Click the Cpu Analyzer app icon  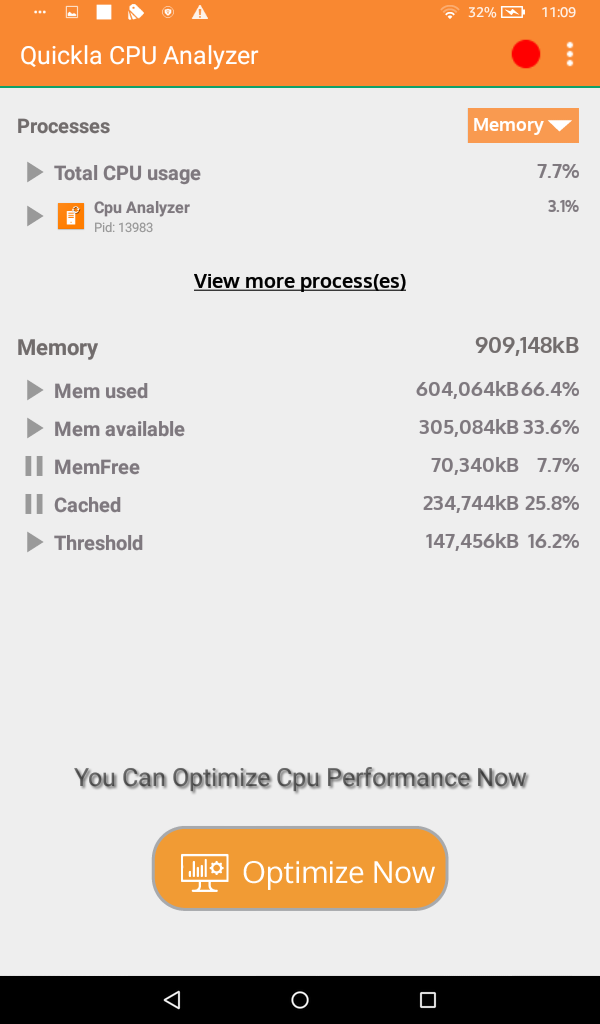click(70, 215)
